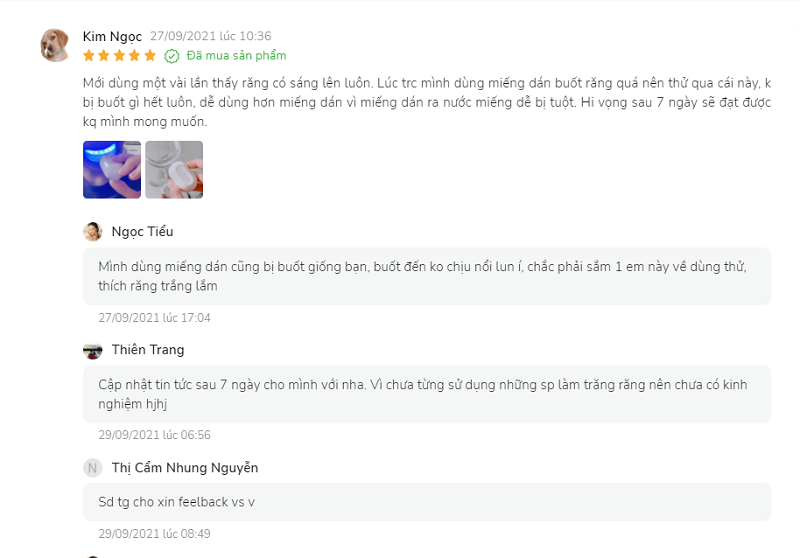Click the fifth rating star
800x558 pixels.
(150, 56)
